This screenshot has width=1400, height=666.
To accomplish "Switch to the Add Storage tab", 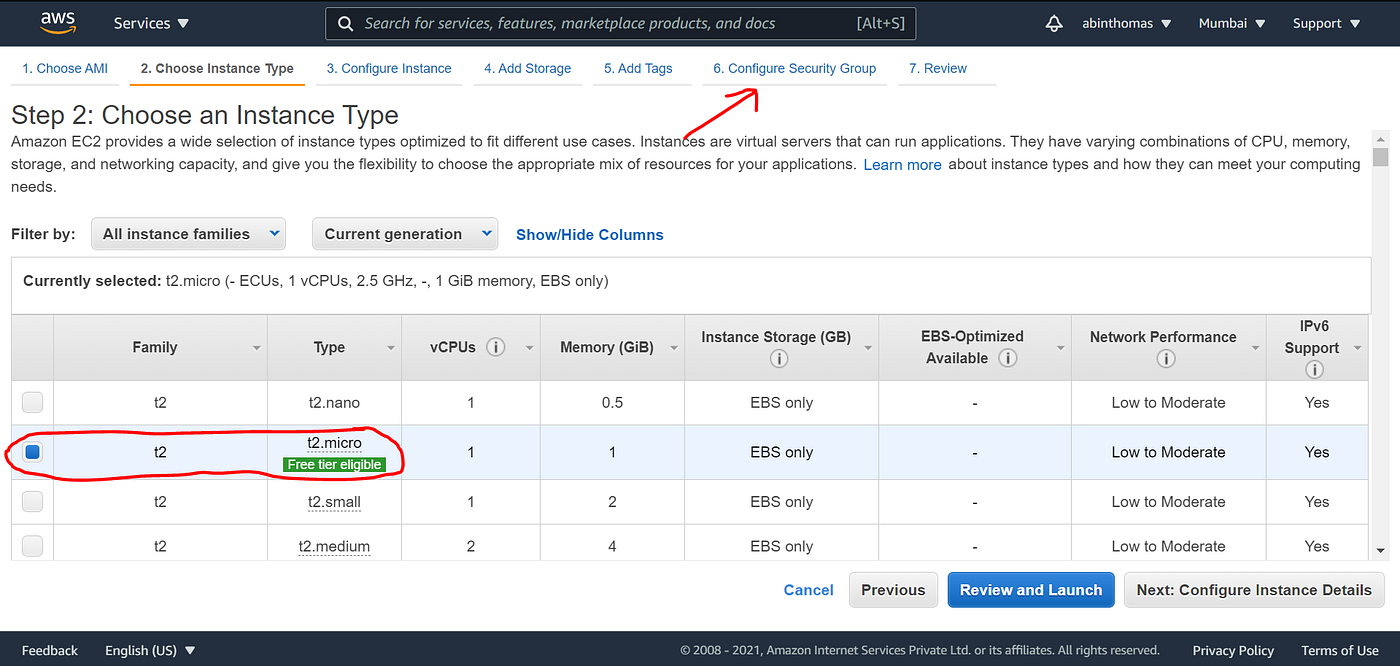I will pos(527,69).
